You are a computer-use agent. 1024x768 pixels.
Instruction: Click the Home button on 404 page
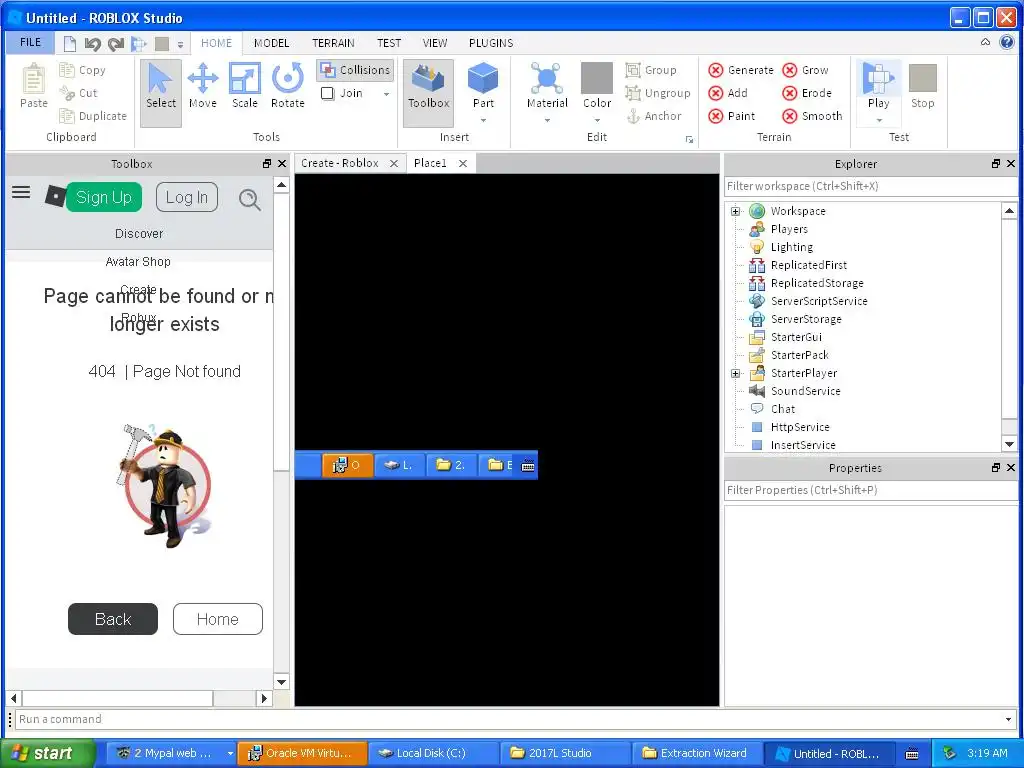click(217, 619)
